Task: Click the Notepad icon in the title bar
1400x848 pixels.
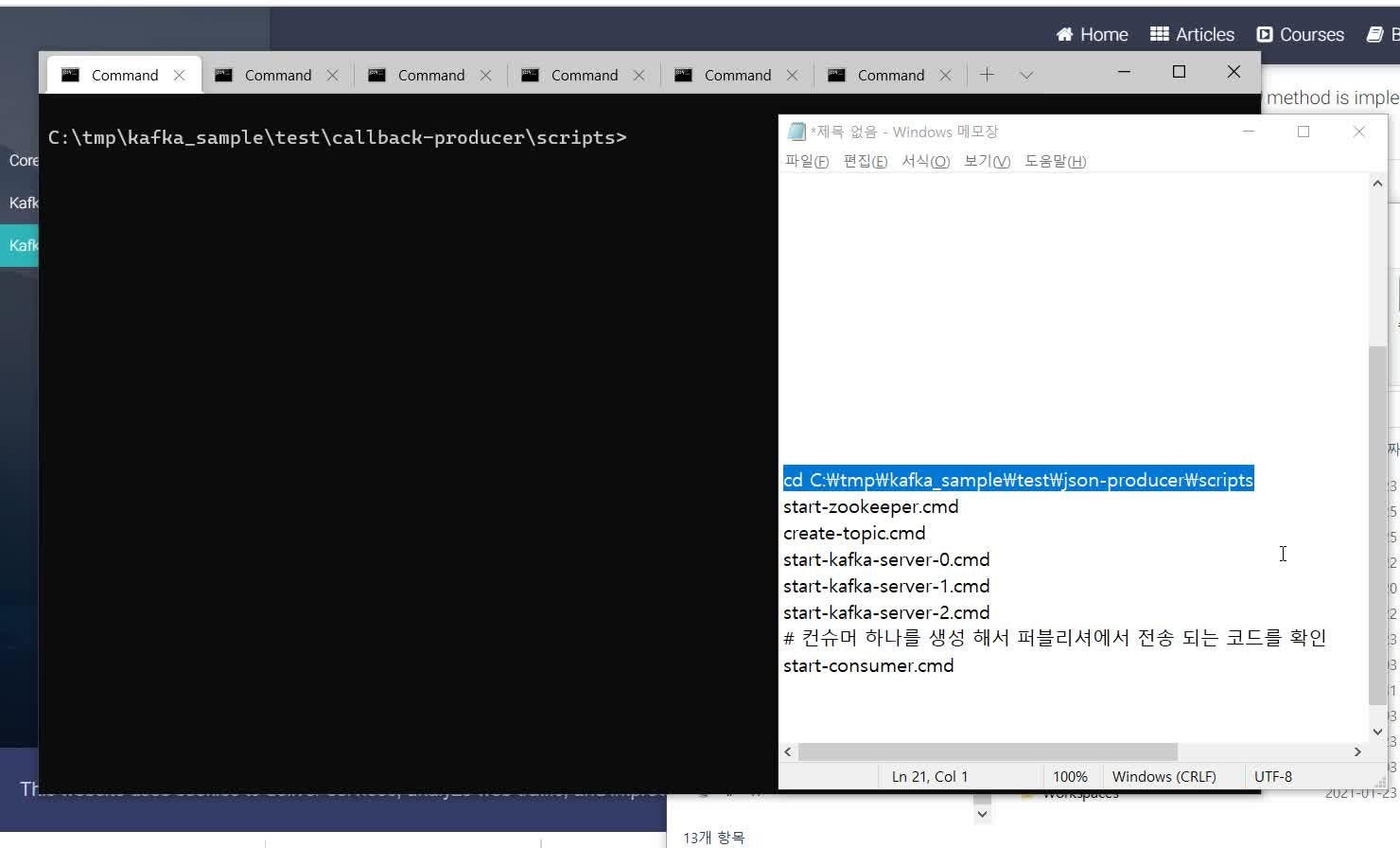Action: 796,132
